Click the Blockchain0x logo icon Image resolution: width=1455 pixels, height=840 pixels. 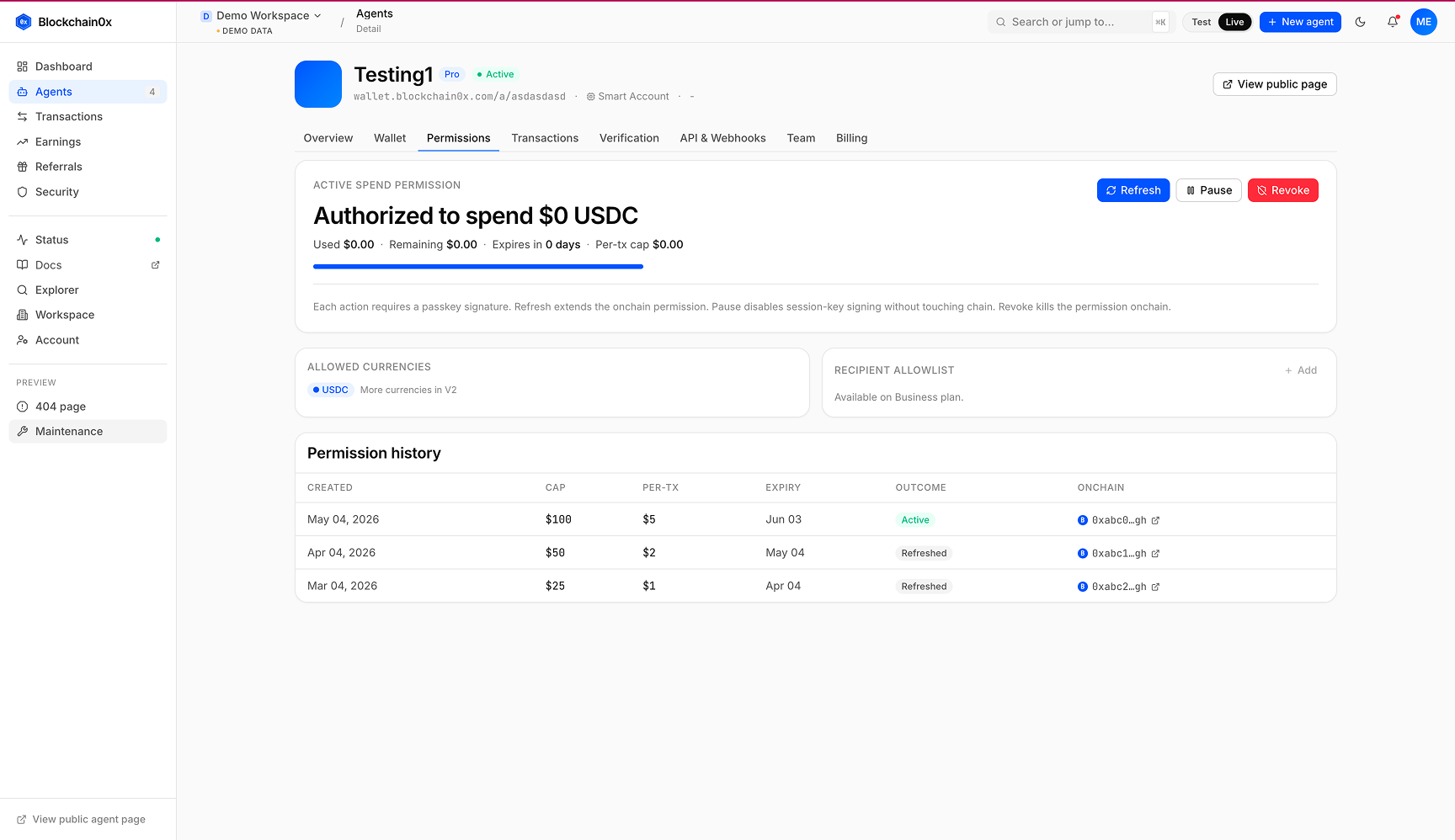pos(24,22)
